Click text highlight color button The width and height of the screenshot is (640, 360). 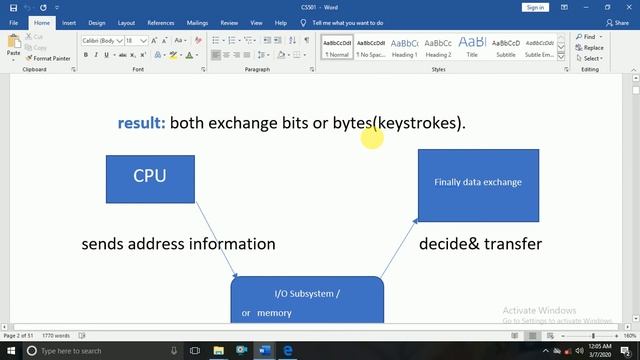coord(173,55)
